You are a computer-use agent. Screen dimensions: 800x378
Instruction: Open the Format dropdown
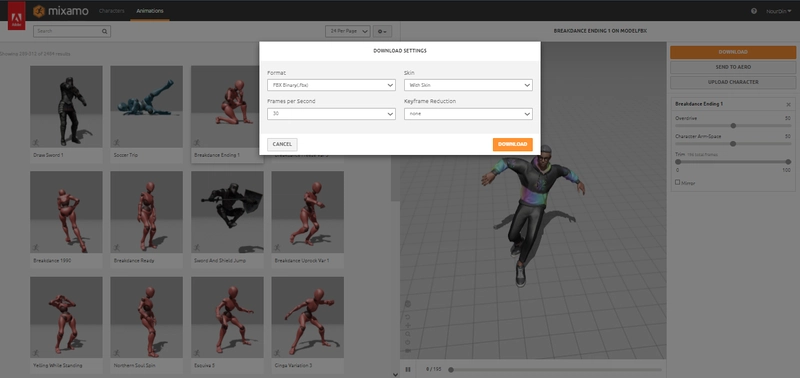[331, 85]
